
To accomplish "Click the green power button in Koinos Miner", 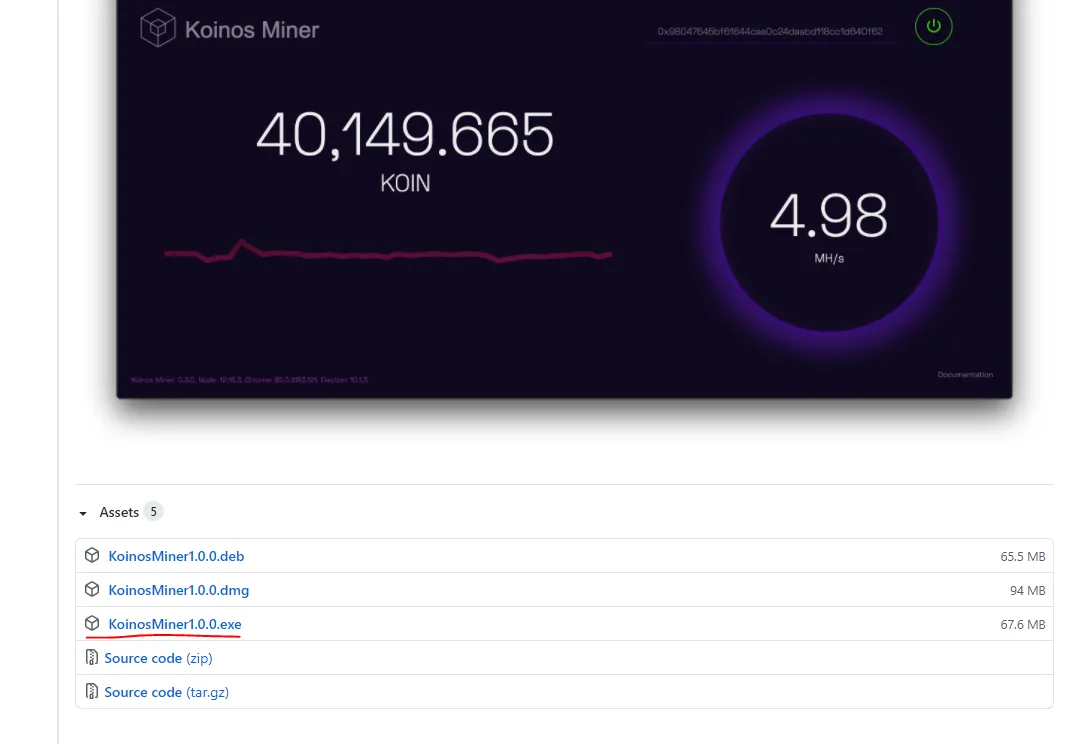I will point(933,27).
